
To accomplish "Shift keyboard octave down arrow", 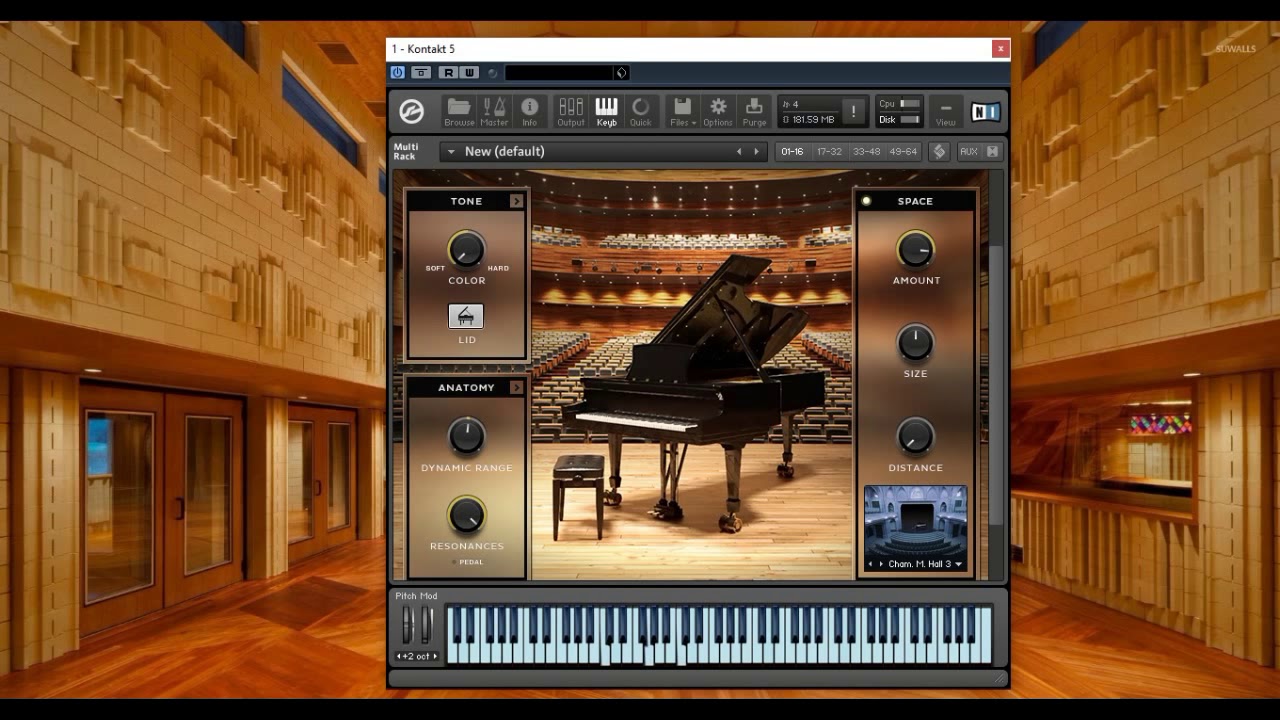I will pos(399,656).
